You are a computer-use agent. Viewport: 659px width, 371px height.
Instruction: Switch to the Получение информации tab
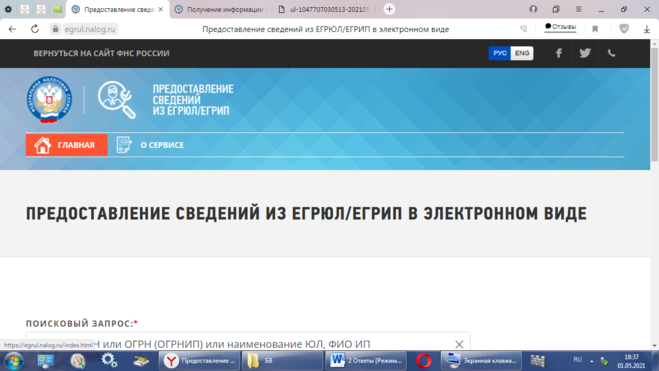pyautogui.click(x=221, y=9)
